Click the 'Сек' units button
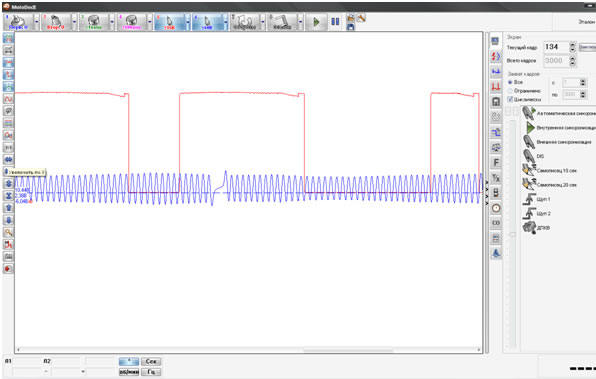Viewport: 596px width, 379px height. pos(151,361)
